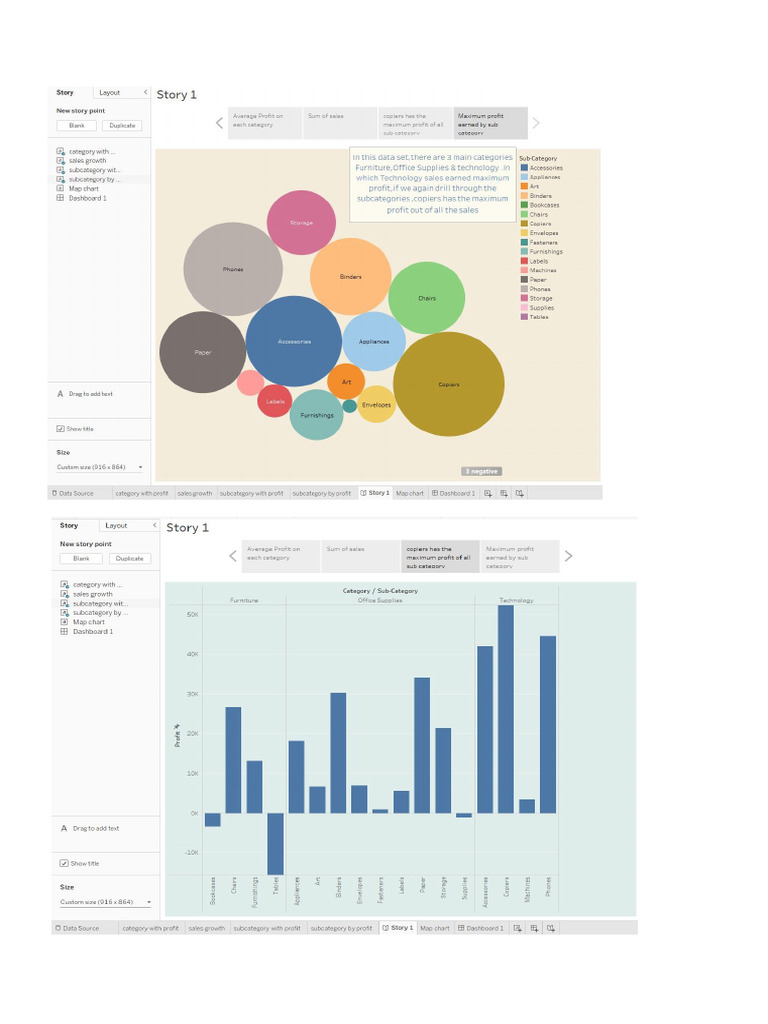
Task: Click the 'A' Drag to add text icon in the bar chart window
Action: point(63,828)
